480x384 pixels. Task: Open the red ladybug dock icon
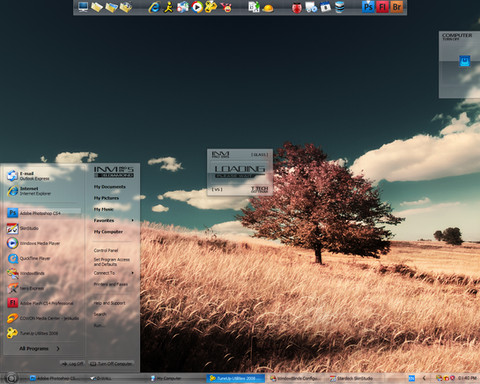297,7
